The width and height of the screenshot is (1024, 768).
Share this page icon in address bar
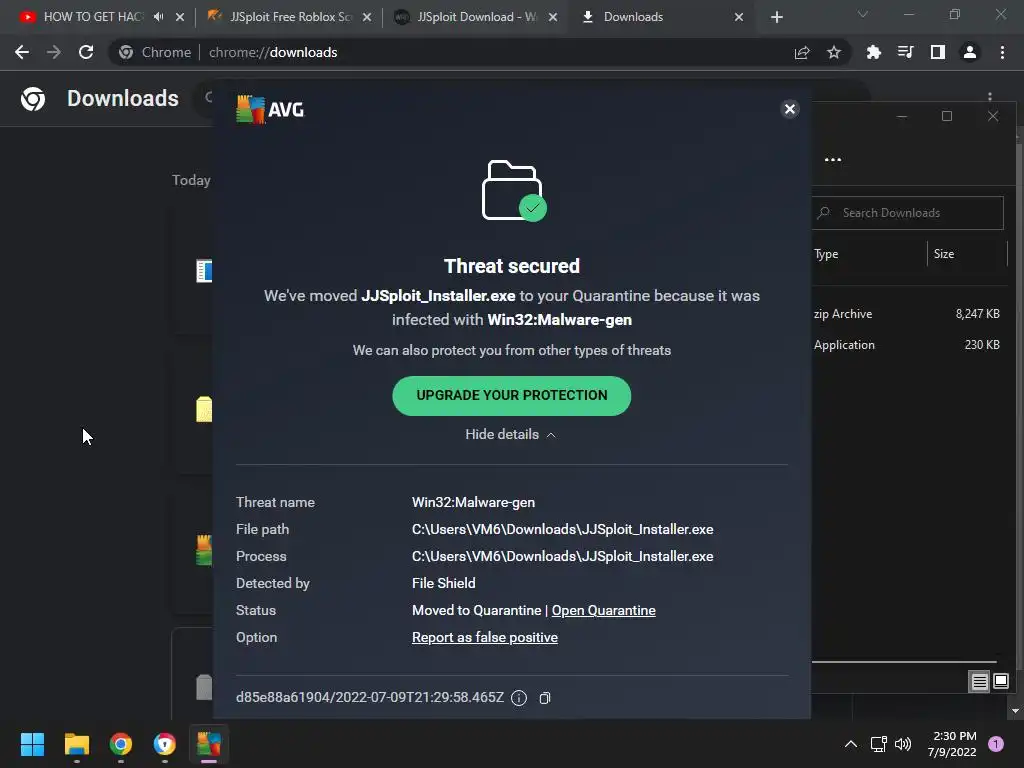(x=802, y=52)
